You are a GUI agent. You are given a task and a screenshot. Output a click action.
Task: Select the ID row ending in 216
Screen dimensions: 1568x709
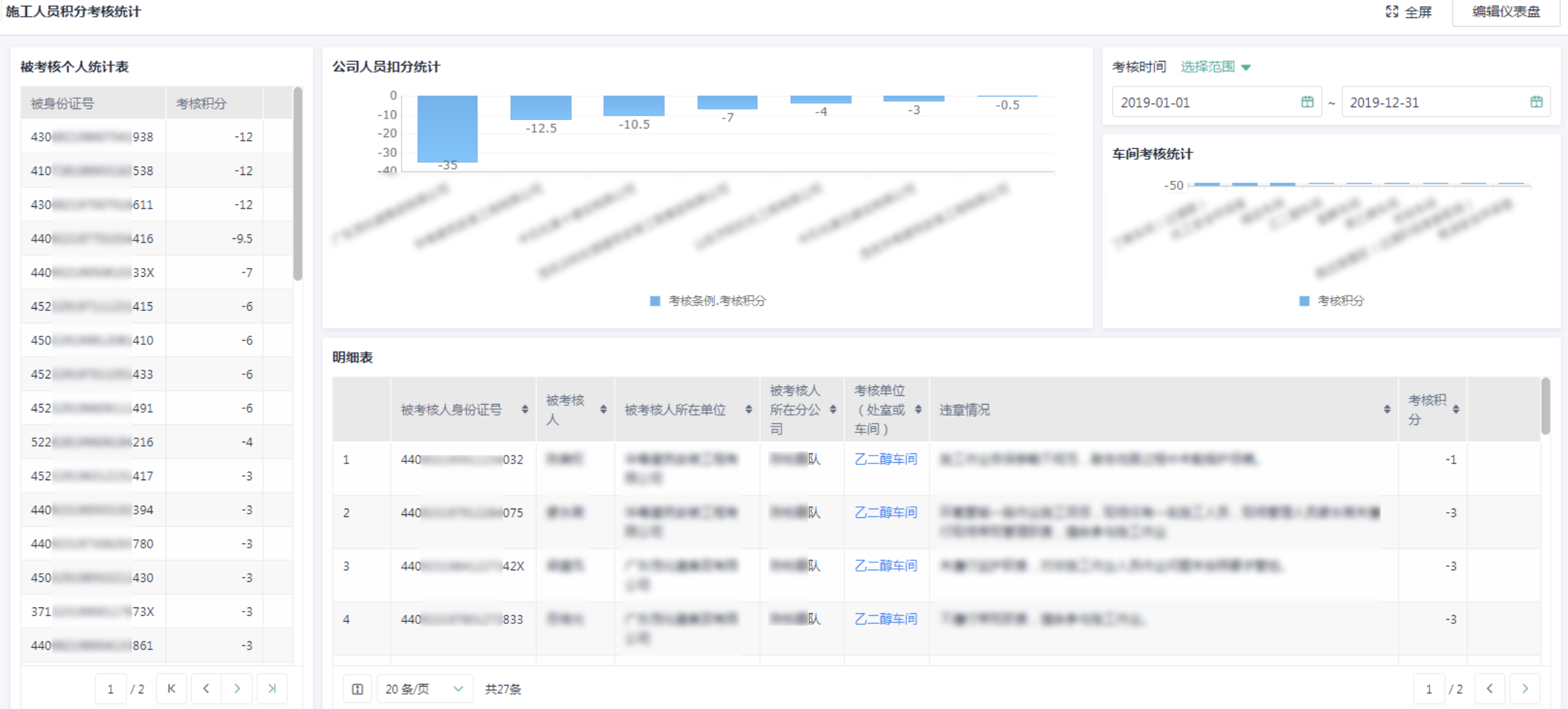point(156,442)
